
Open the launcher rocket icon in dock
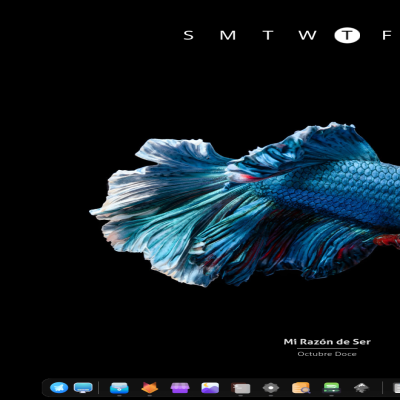pyautogui.click(x=59, y=388)
